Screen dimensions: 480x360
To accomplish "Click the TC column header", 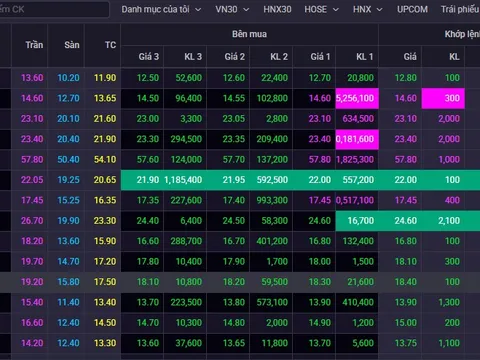I will coord(110,45).
